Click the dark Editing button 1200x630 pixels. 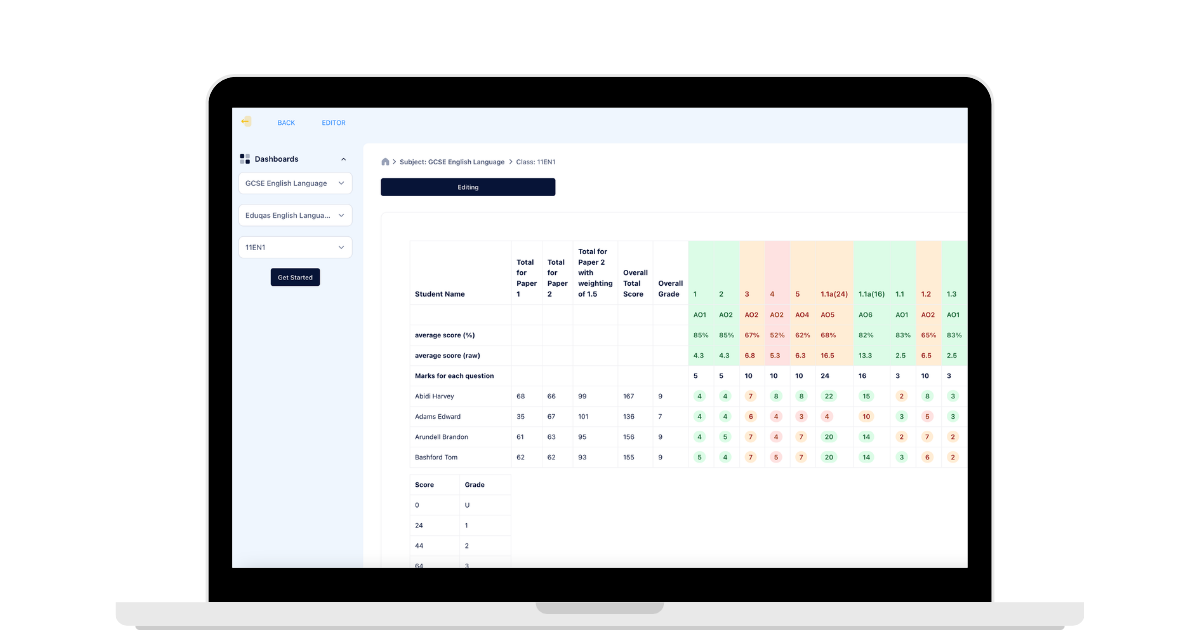(x=468, y=187)
